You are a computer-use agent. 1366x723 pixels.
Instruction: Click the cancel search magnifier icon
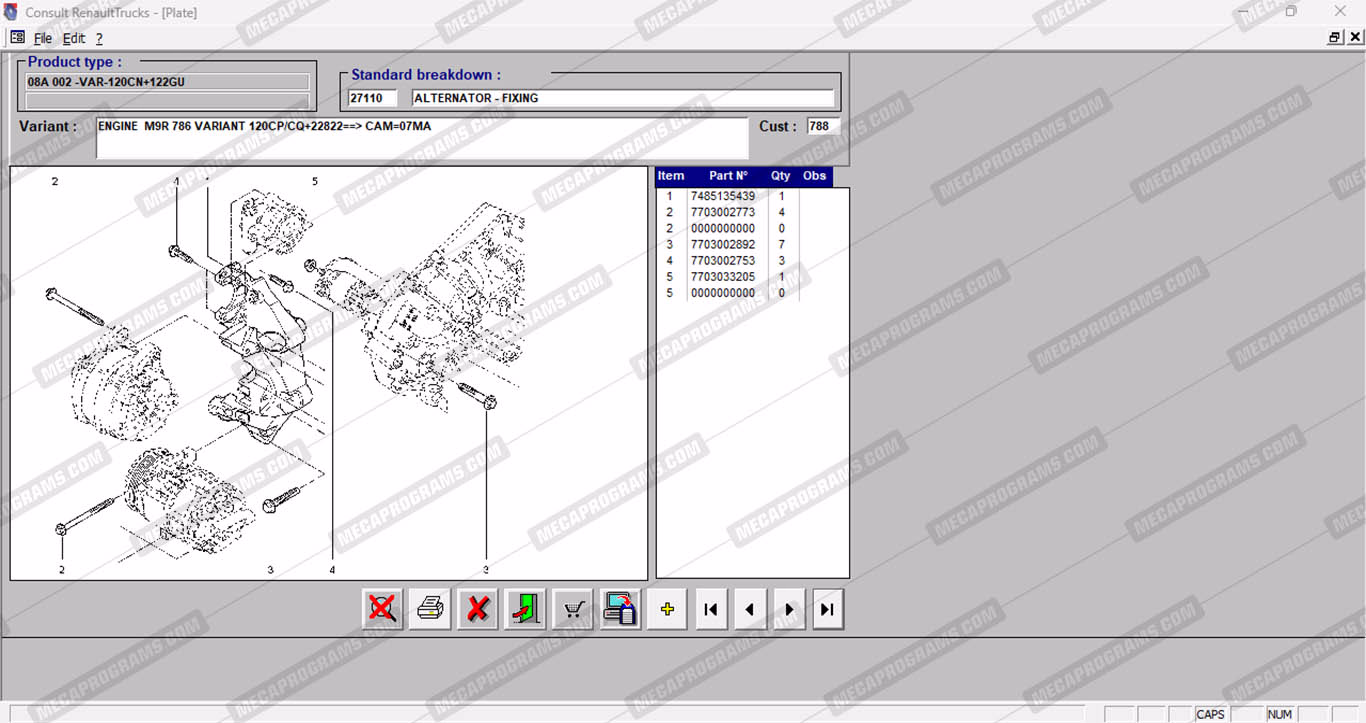[x=382, y=609]
